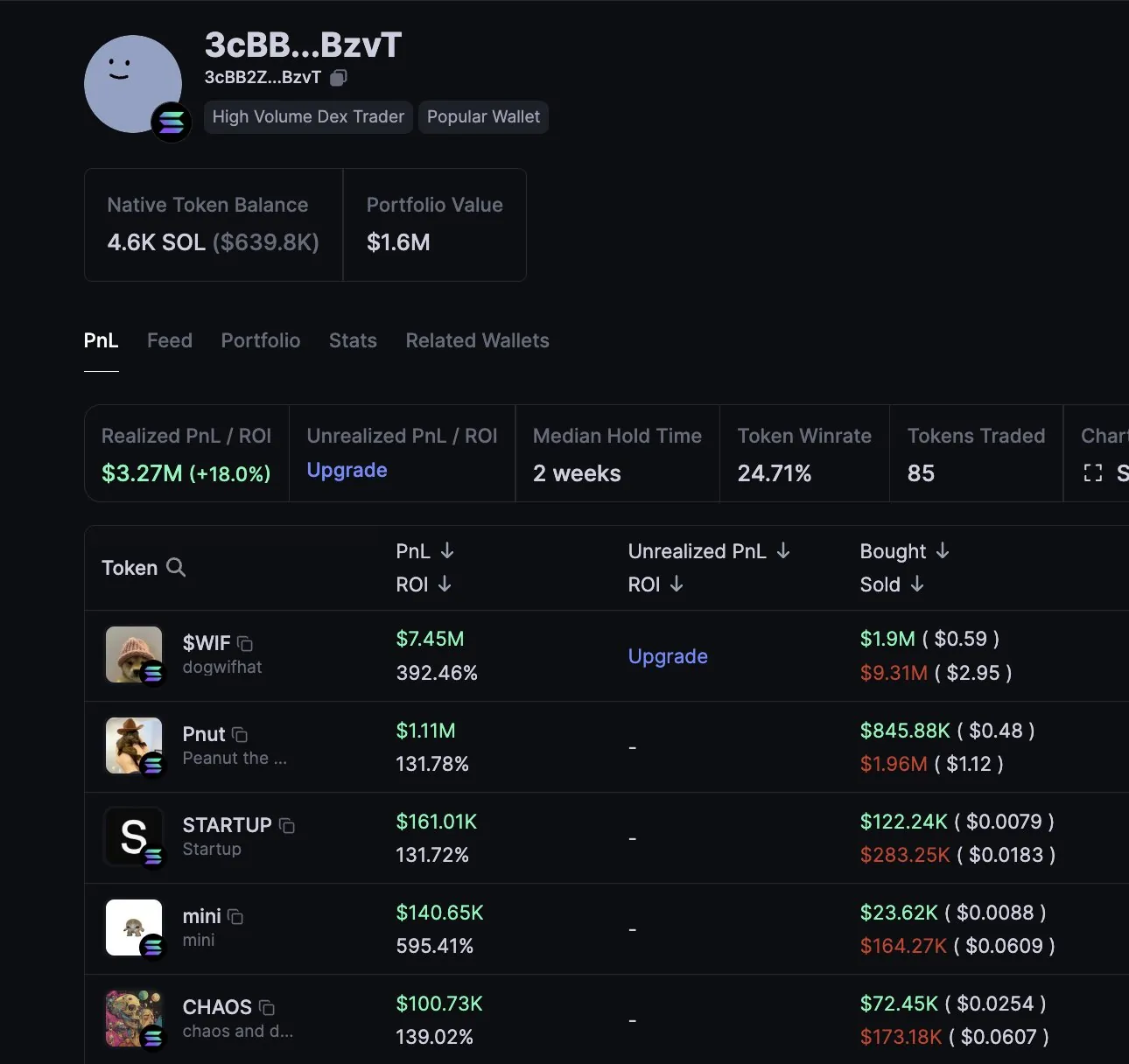
Task: Click the wallet smiley avatar
Action: point(131,82)
